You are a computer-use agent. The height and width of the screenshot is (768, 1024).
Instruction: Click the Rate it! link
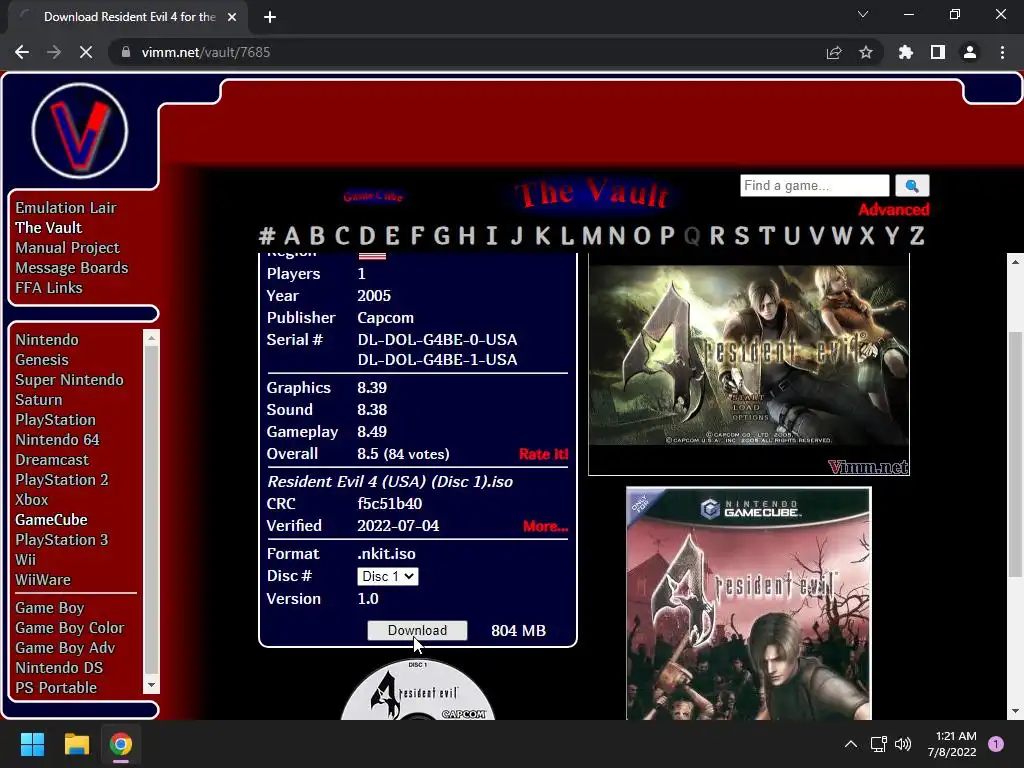[543, 454]
